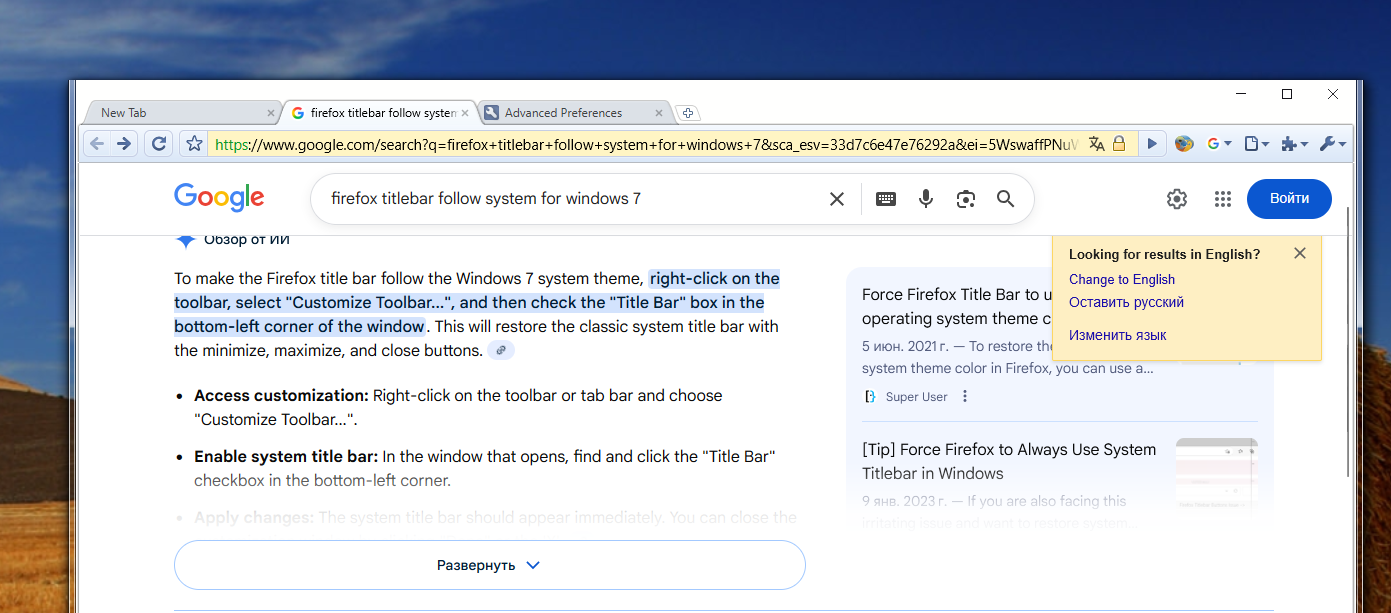1391x613 pixels.
Task: Expand the dropdown arrow beside the page icon
Action: (x=1265, y=144)
